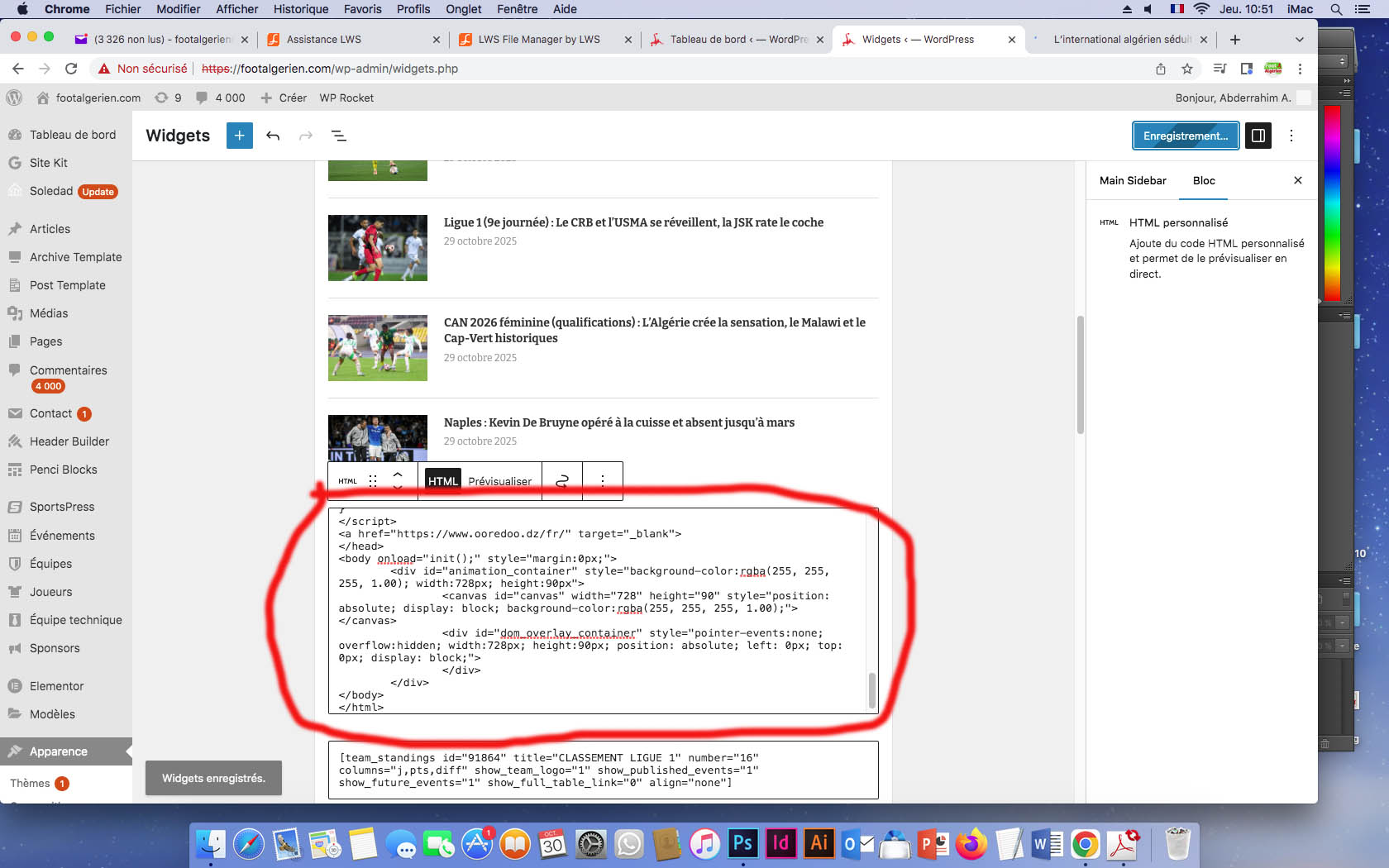Open the widgets list view
This screenshot has height=868, width=1389.
[x=338, y=136]
